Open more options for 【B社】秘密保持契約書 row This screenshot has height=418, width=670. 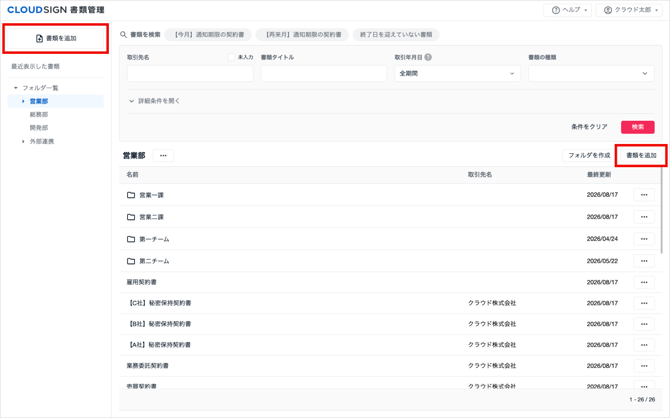click(x=644, y=324)
